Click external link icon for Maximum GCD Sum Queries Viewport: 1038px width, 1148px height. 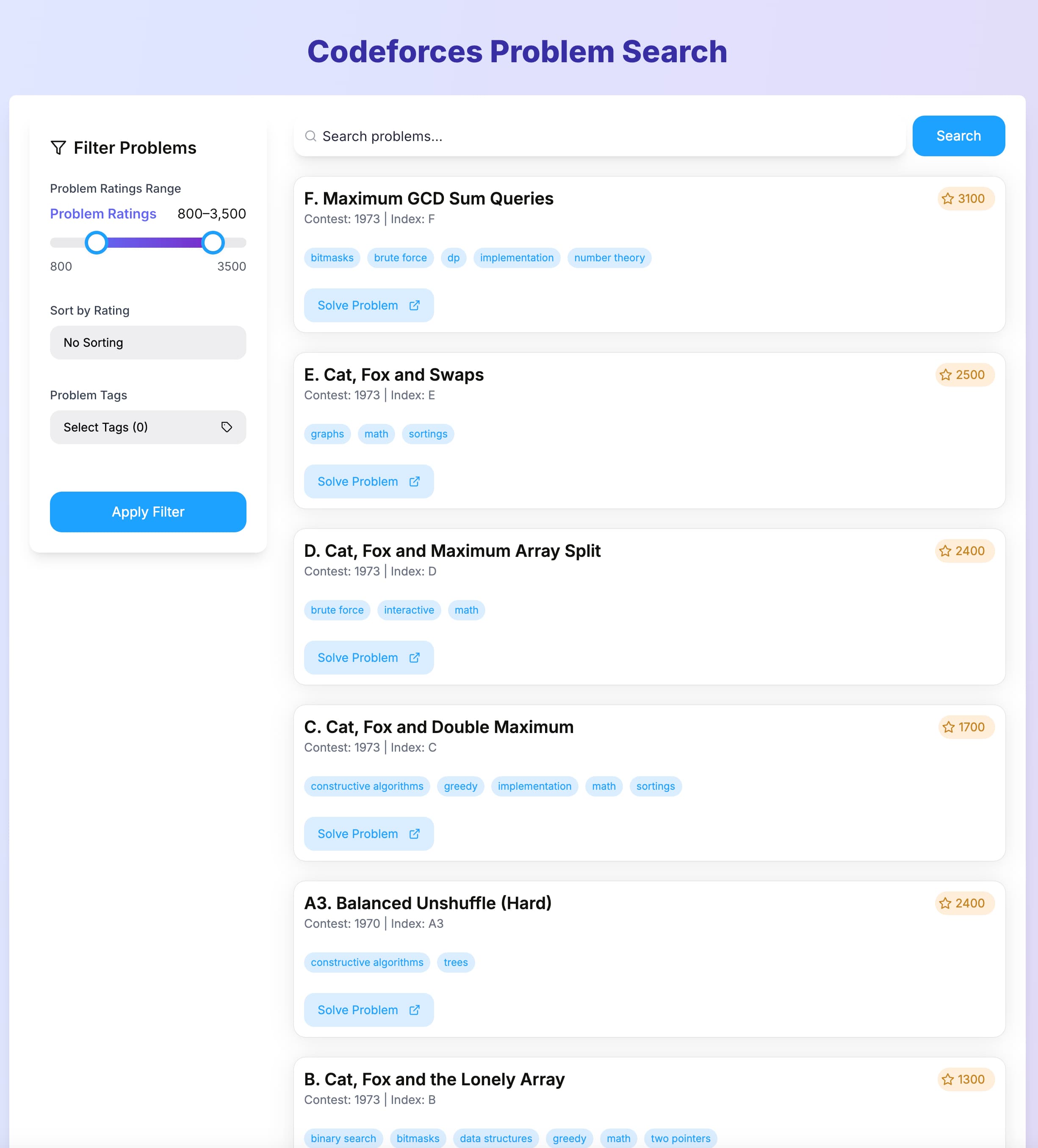click(415, 306)
